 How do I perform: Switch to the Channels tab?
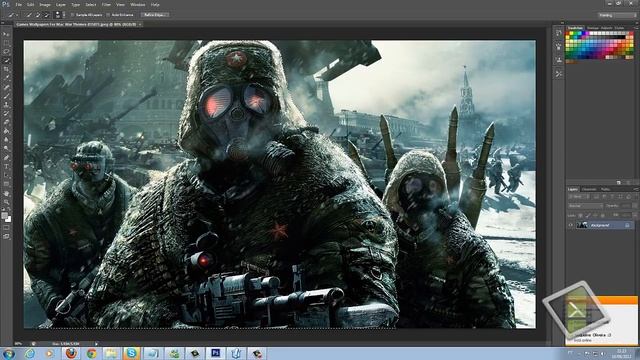589,189
